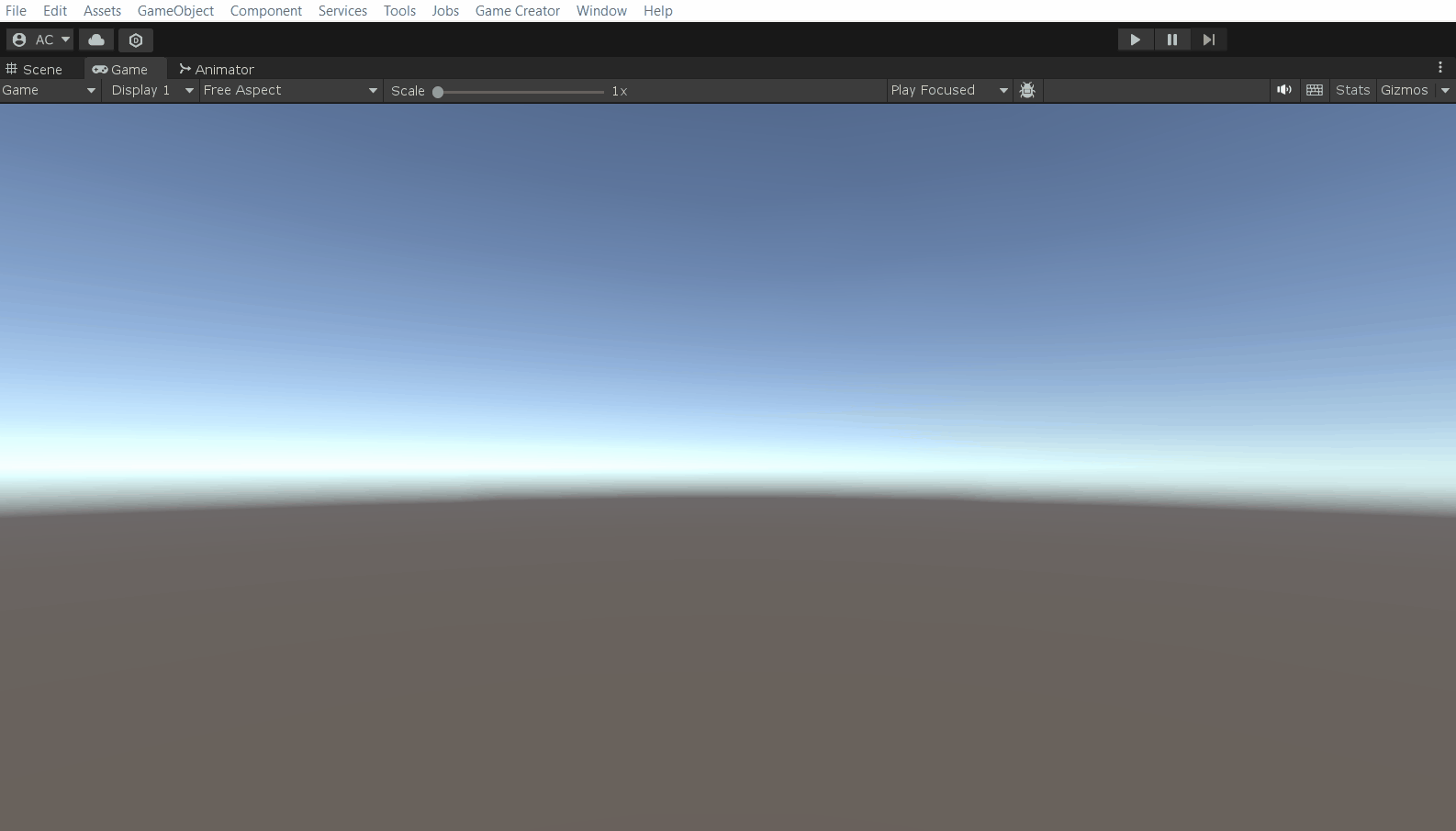Click the Scale slider handle
1456x831 pixels.
pyautogui.click(x=438, y=92)
